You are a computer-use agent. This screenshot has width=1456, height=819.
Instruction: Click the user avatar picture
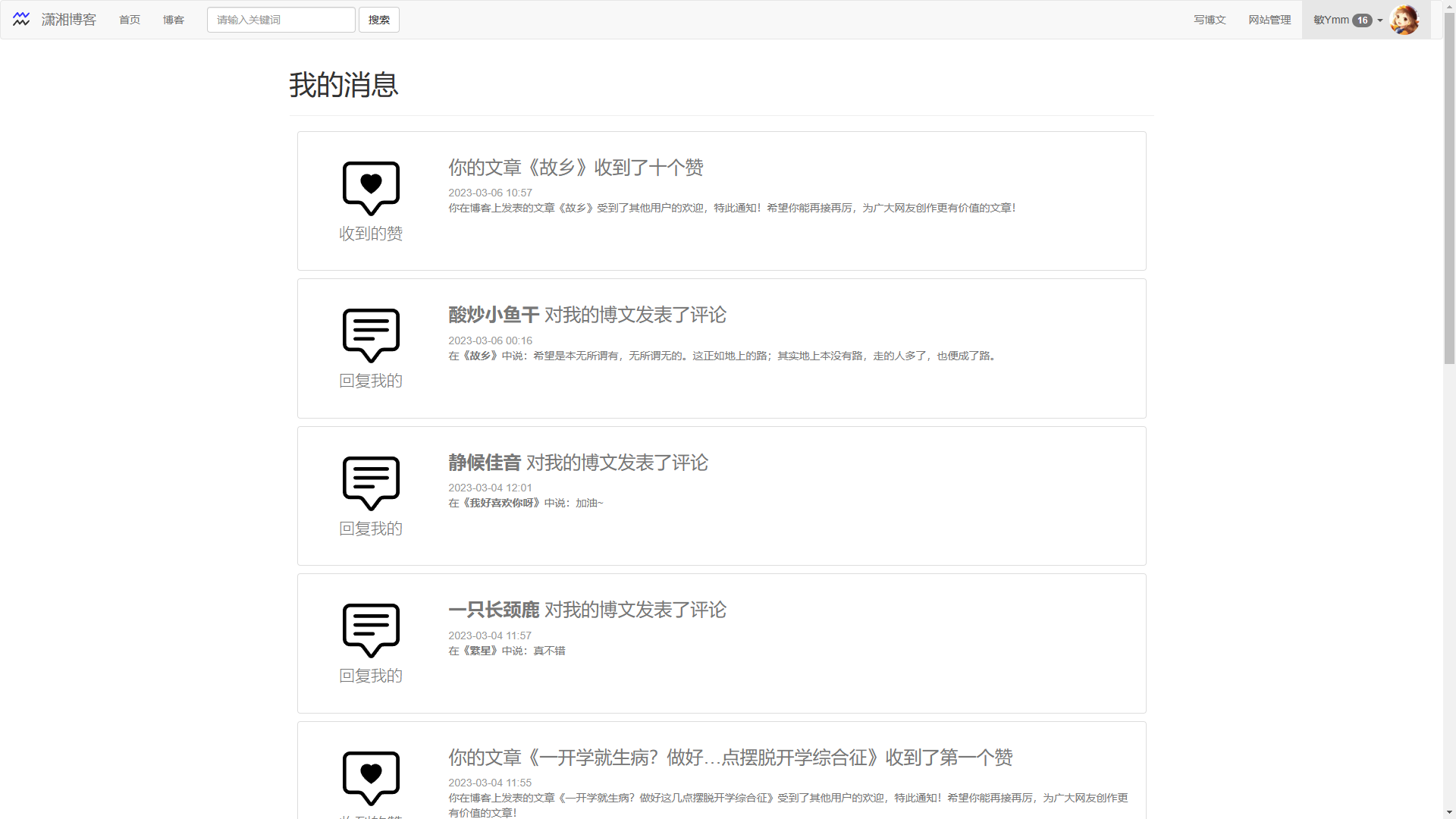click(x=1404, y=20)
